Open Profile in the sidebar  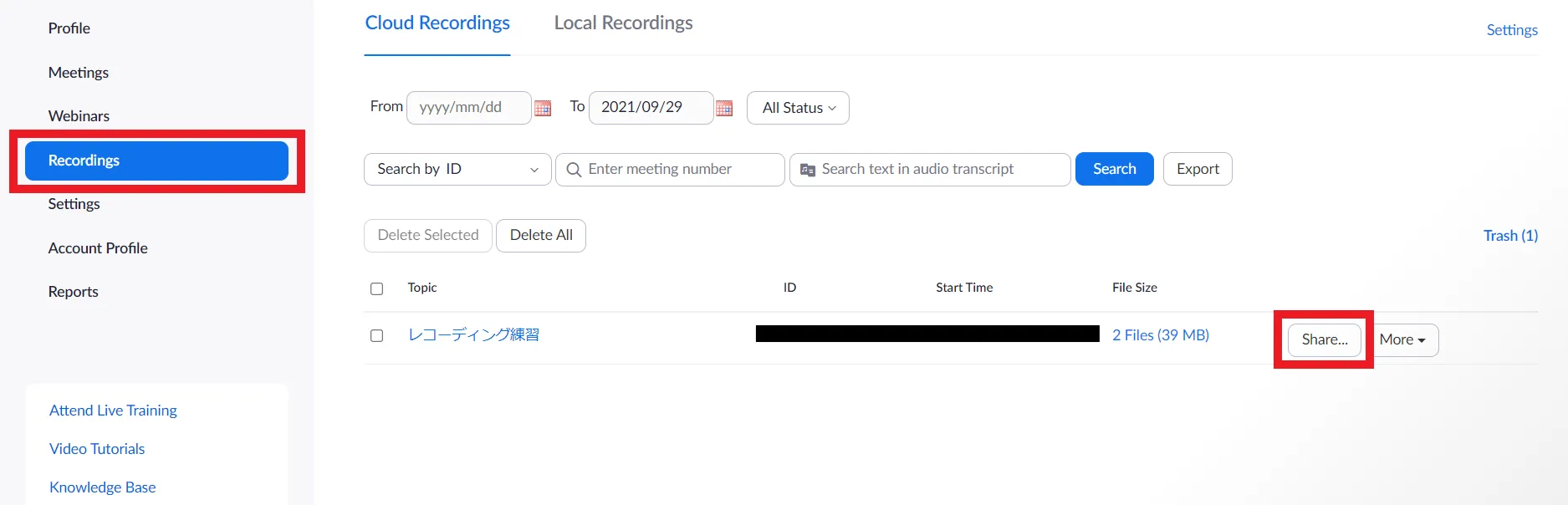pyautogui.click(x=69, y=28)
